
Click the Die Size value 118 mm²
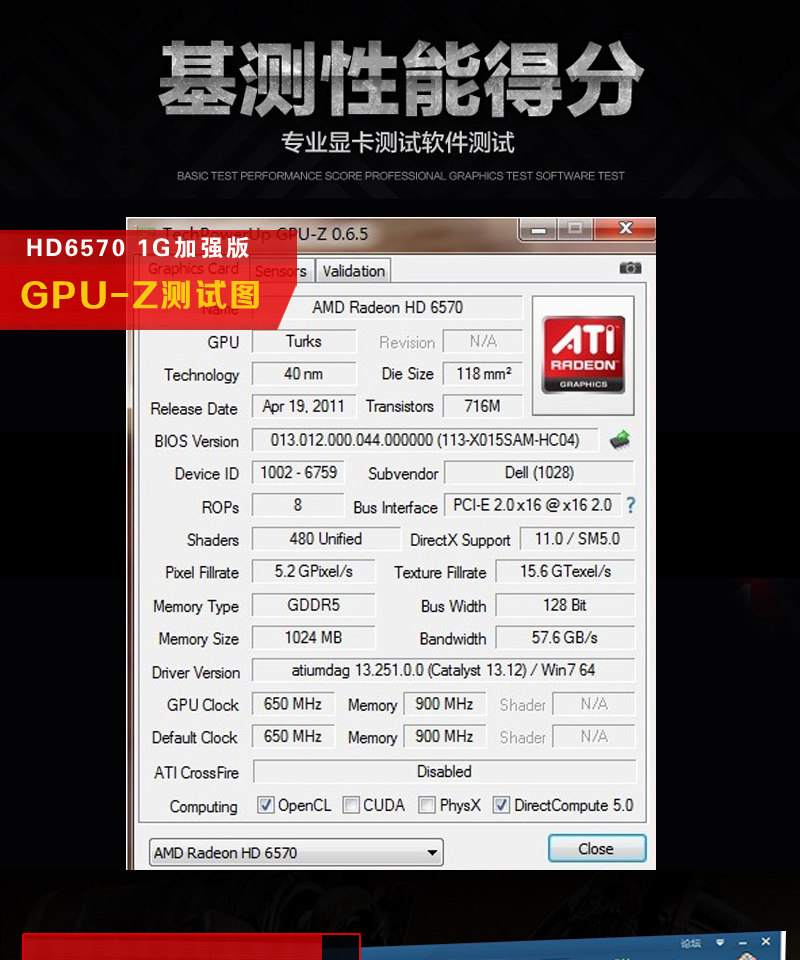pos(484,373)
